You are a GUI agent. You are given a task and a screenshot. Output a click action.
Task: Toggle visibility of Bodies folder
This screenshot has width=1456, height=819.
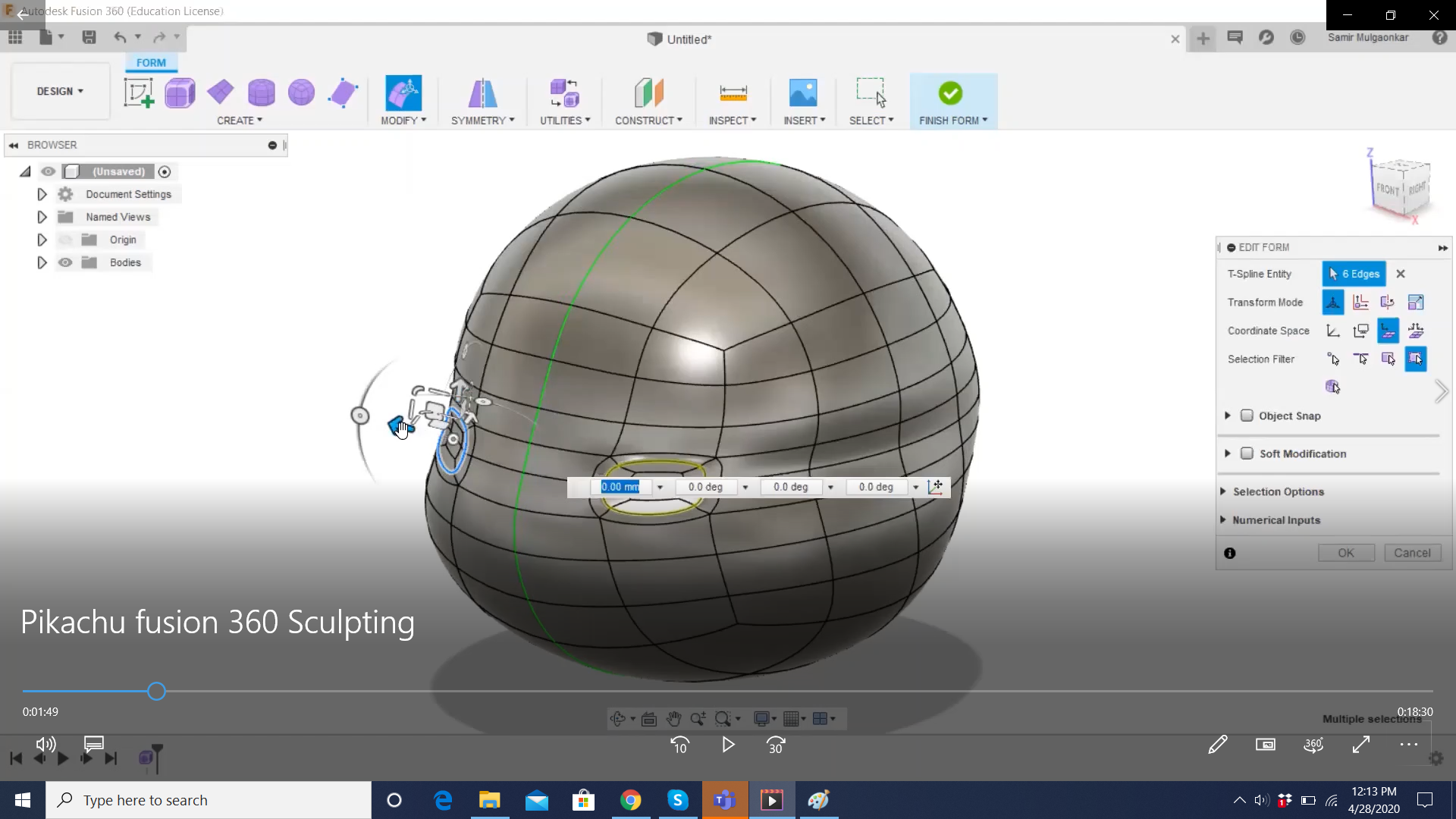point(65,262)
